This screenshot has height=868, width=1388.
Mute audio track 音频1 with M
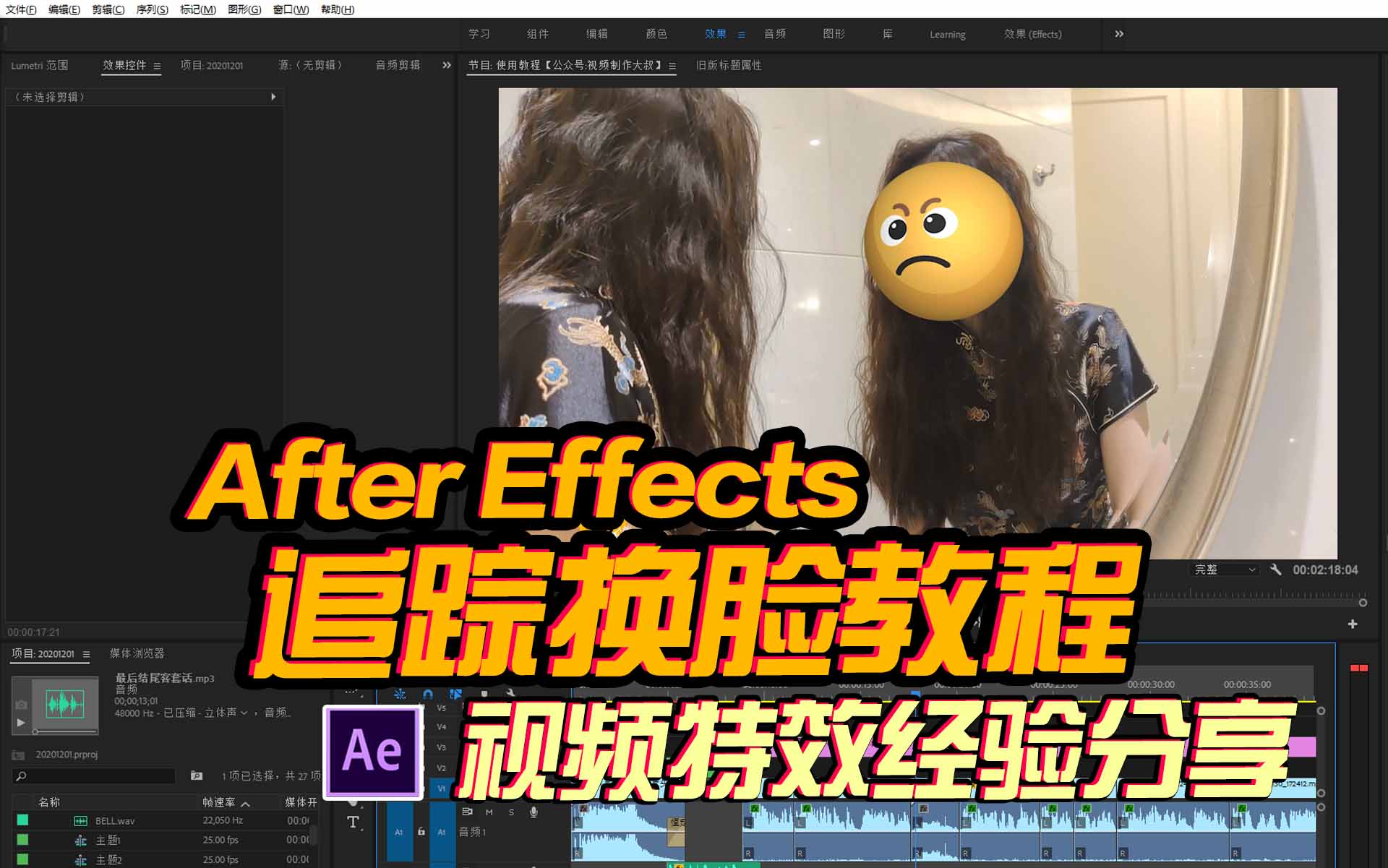[489, 812]
